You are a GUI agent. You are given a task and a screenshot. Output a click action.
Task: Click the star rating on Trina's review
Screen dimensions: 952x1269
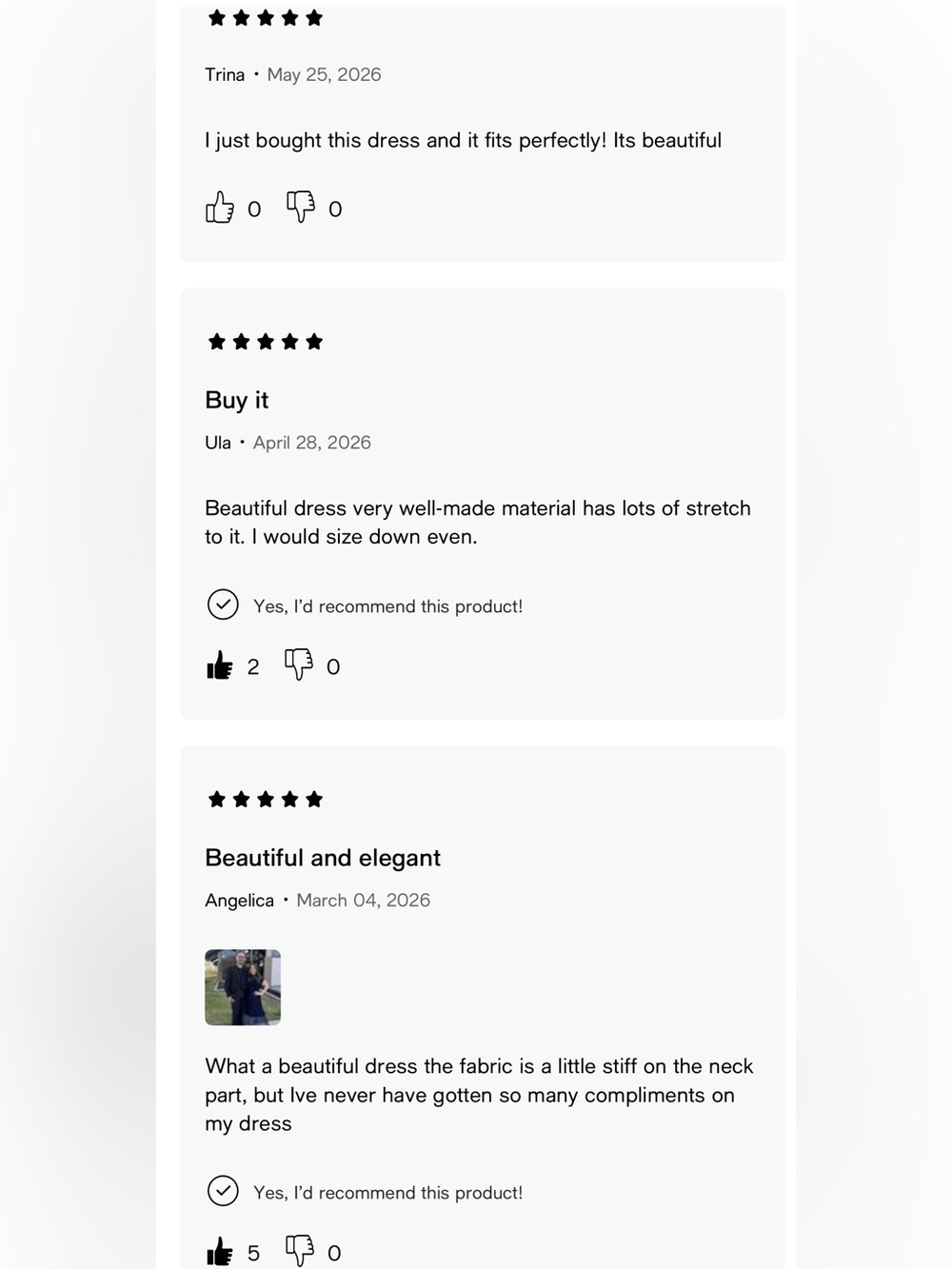(x=266, y=18)
